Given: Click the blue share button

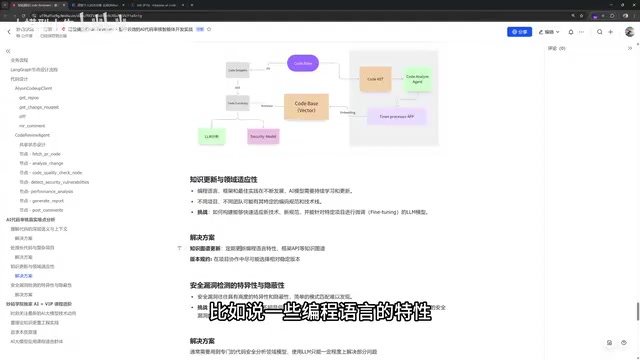Looking at the screenshot, I should [519, 32].
